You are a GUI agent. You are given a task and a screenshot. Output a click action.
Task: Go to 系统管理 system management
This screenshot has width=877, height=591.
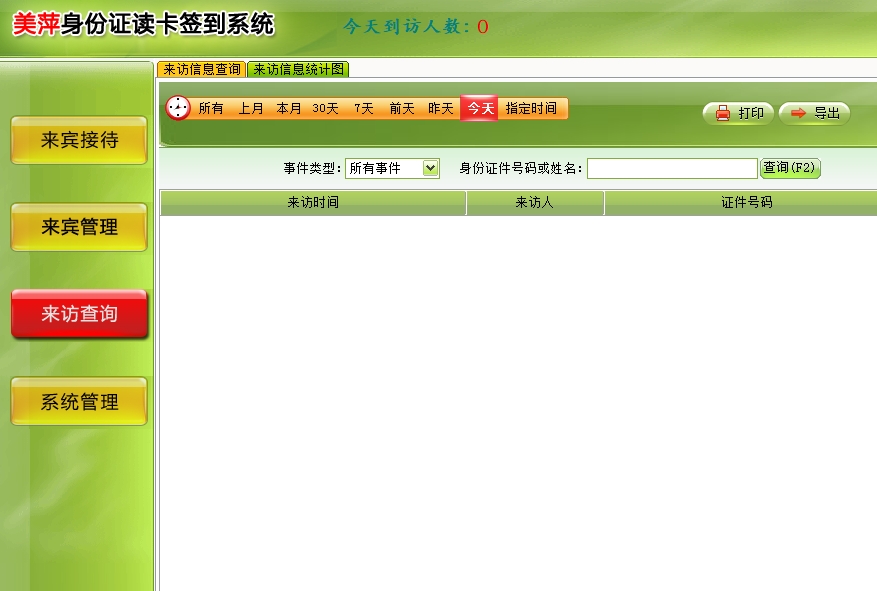pyautogui.click(x=79, y=402)
